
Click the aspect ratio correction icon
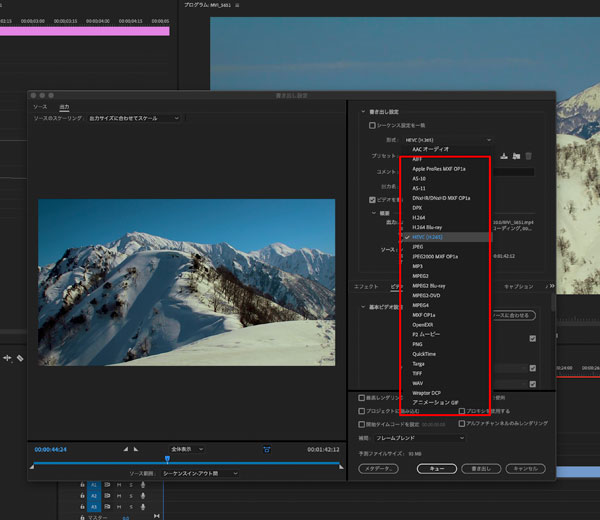pos(267,450)
